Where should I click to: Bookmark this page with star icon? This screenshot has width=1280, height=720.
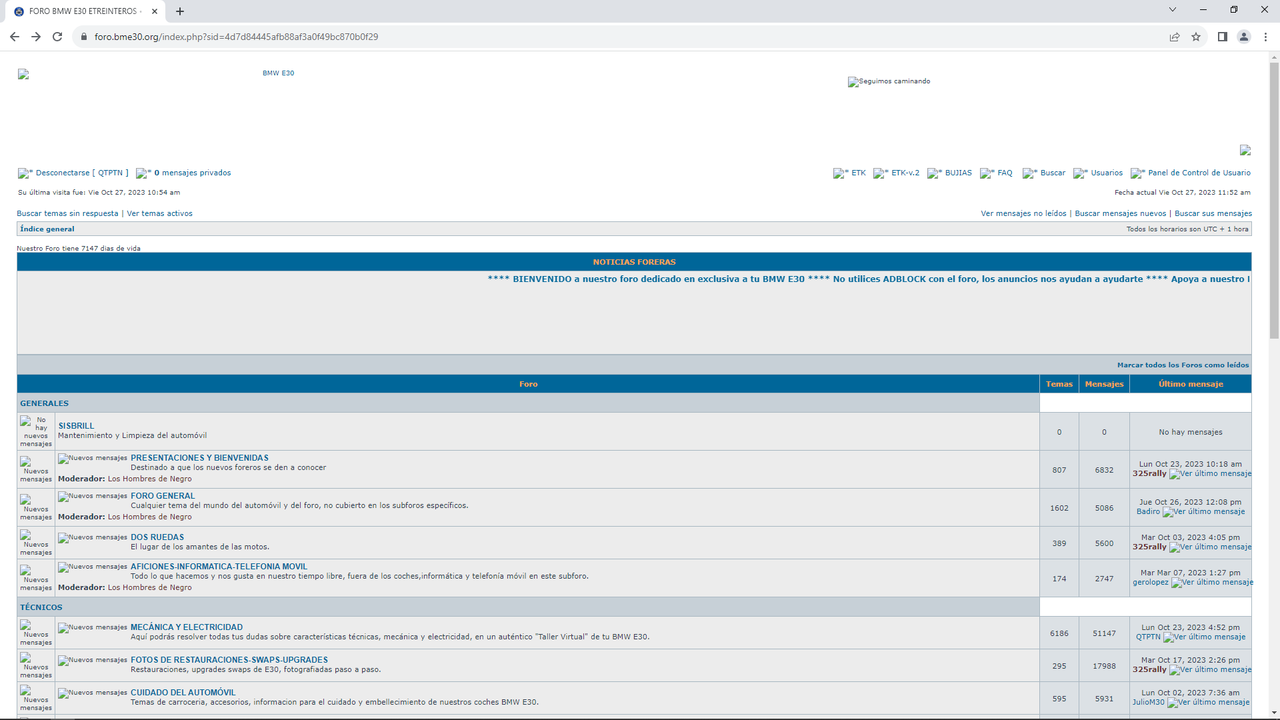pos(1196,37)
